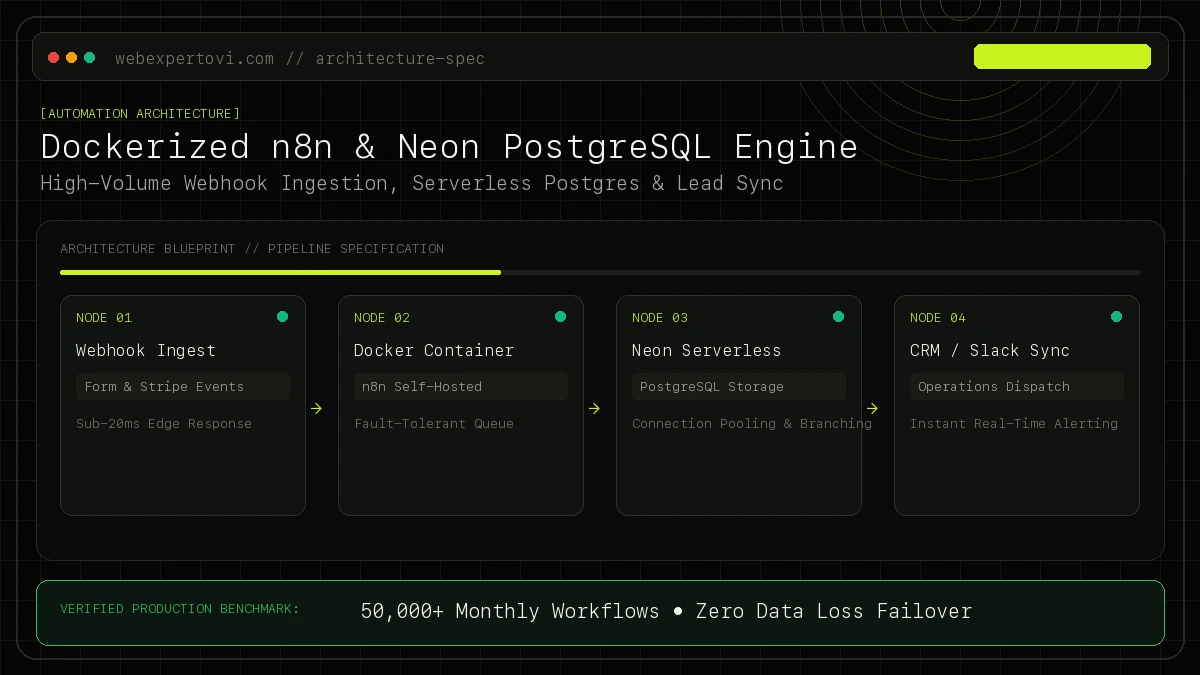Click the n8n Self-Hosted tag
This screenshot has width=1200, height=675.
(461, 387)
